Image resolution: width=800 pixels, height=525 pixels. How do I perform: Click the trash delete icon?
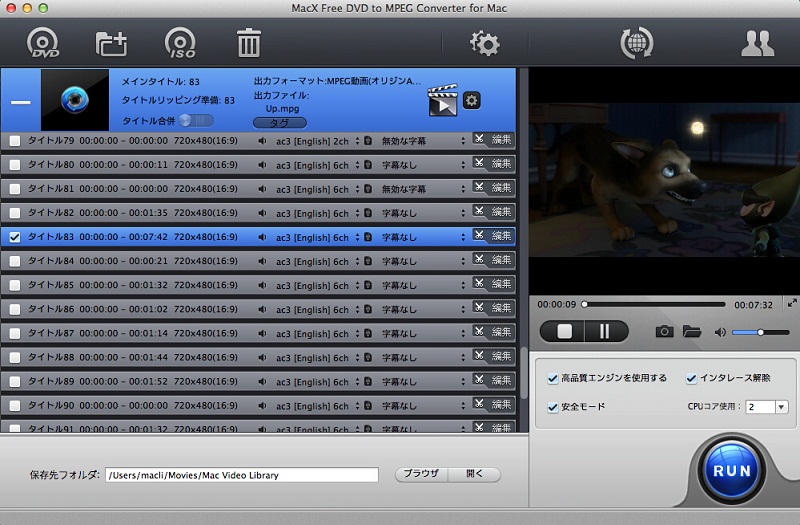[248, 43]
